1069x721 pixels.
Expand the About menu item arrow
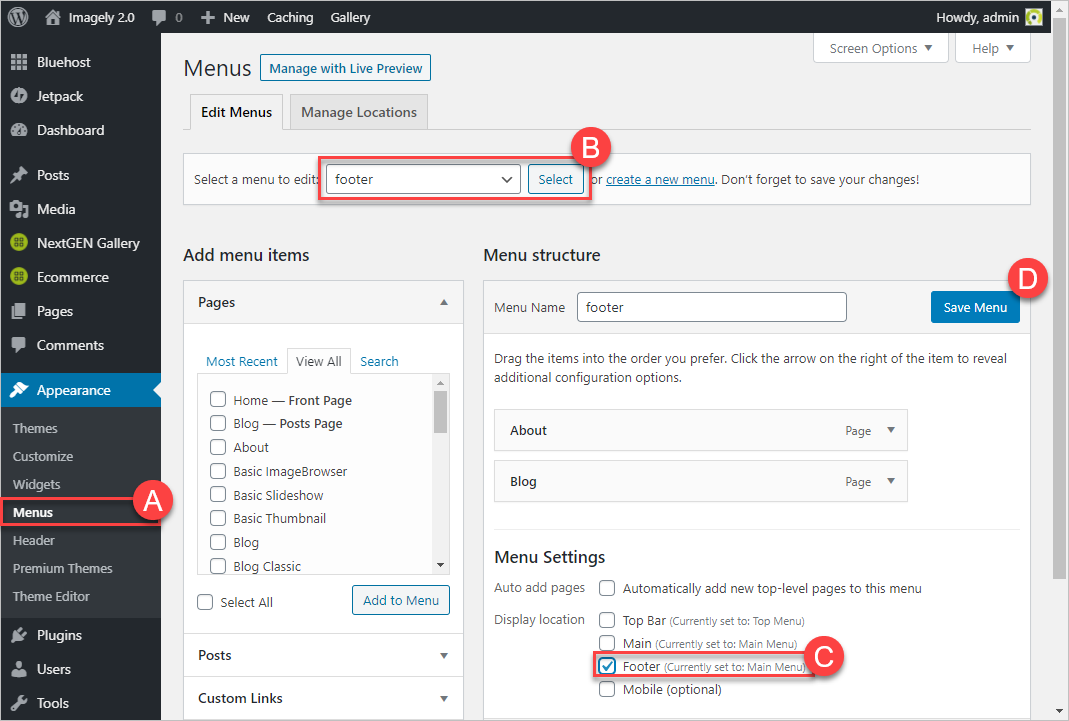[x=890, y=430]
